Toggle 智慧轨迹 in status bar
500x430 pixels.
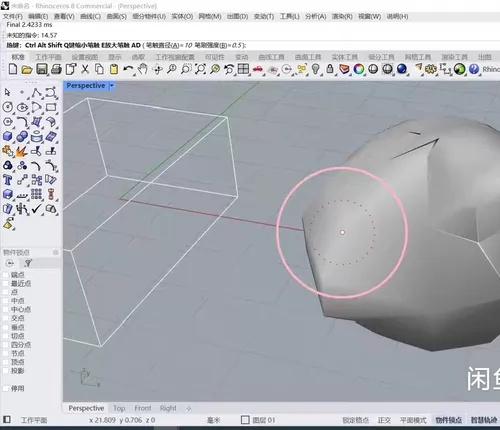click(x=484, y=420)
